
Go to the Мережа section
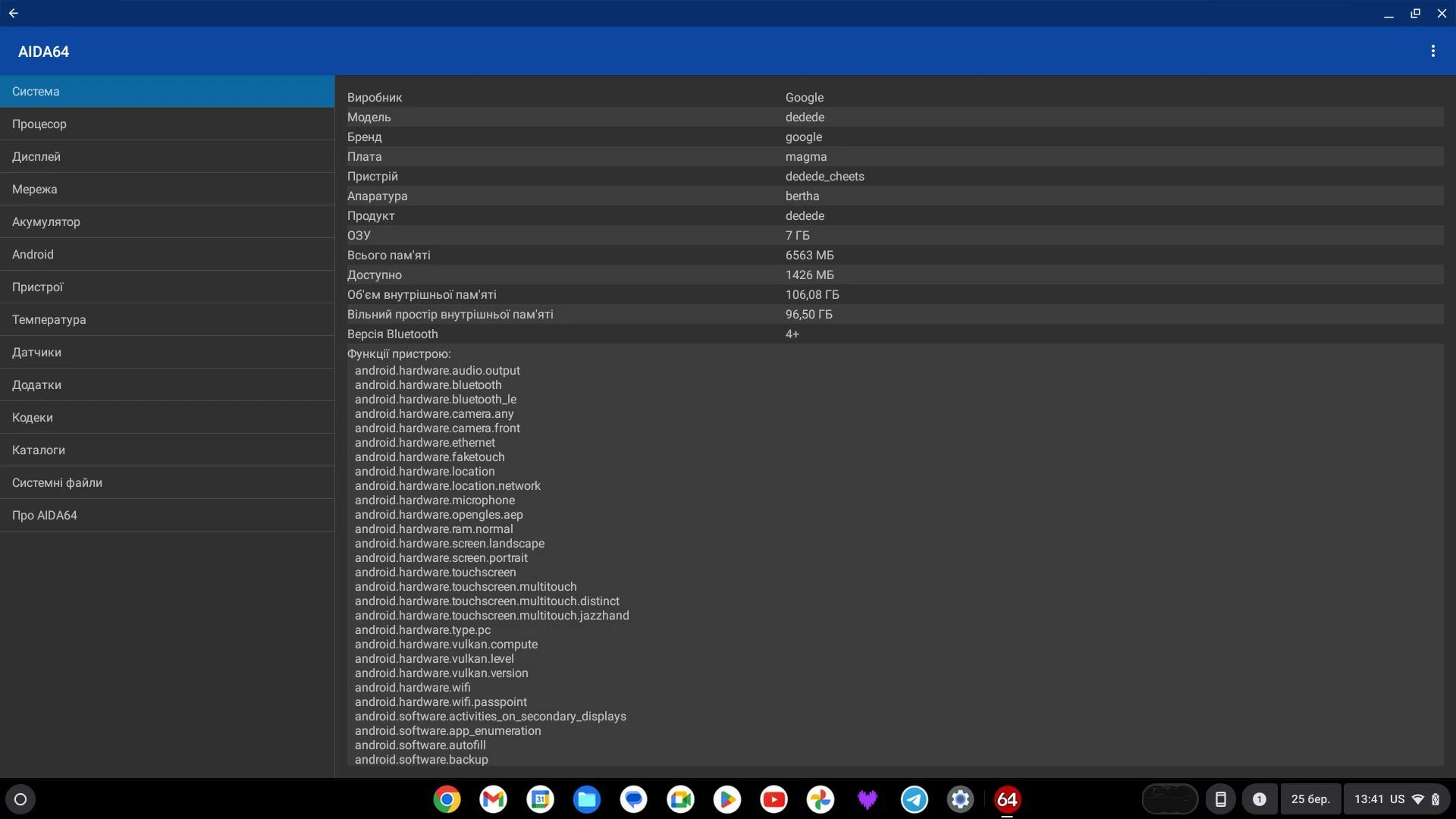[167, 189]
